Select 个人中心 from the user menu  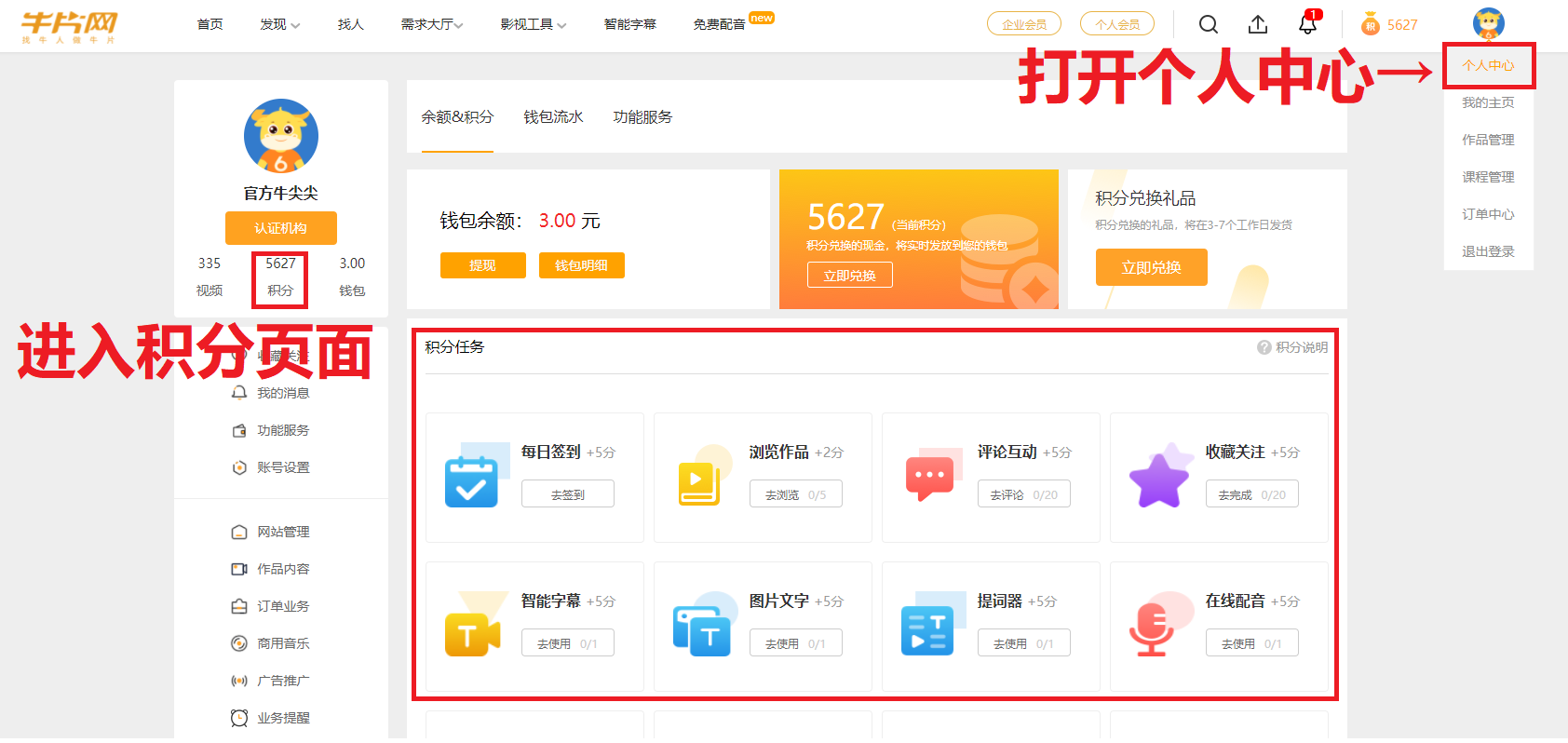[x=1487, y=65]
